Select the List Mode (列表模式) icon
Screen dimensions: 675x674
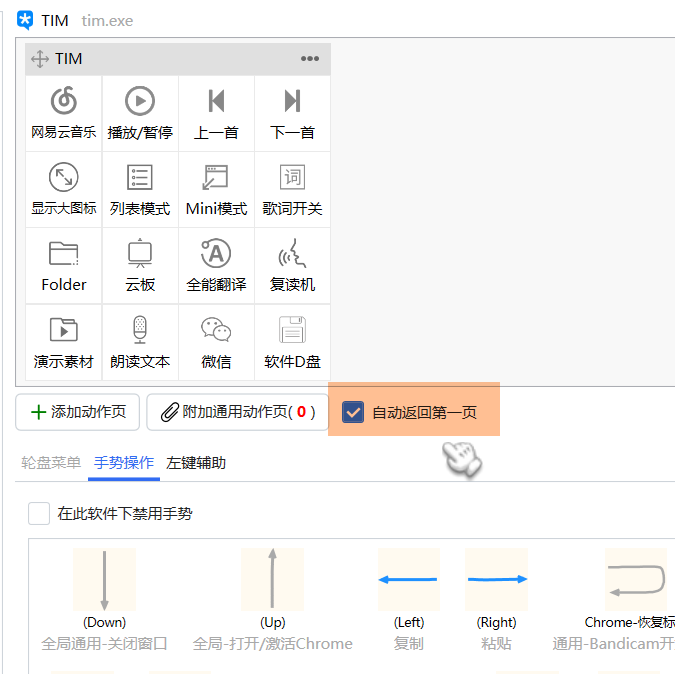140,177
